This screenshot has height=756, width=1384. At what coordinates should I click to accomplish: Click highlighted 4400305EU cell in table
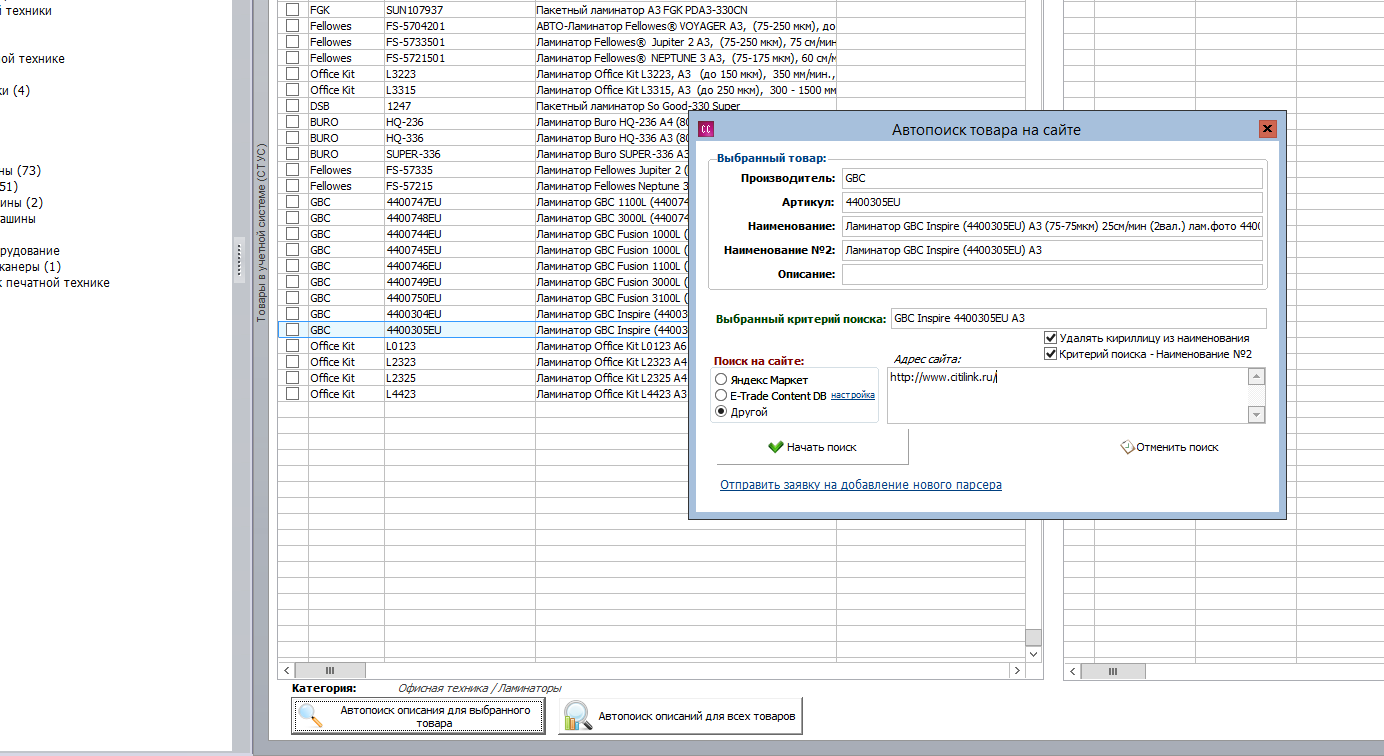click(x=460, y=330)
